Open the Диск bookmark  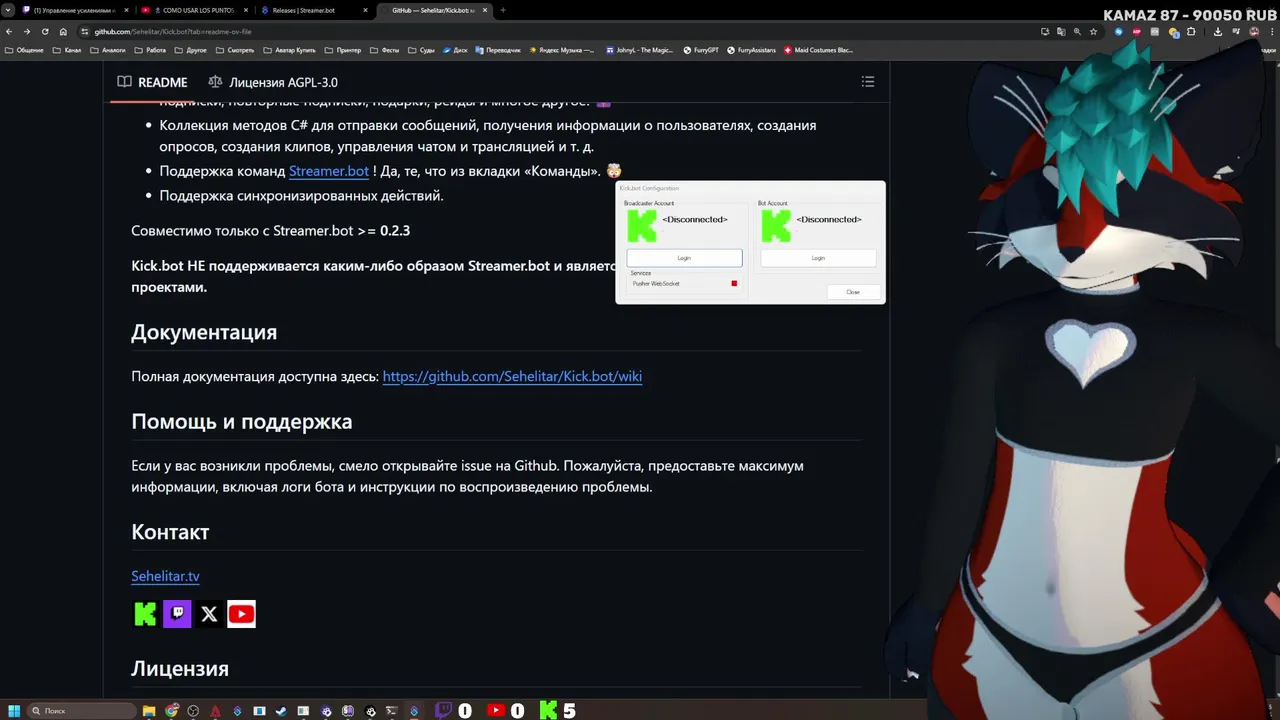point(455,50)
